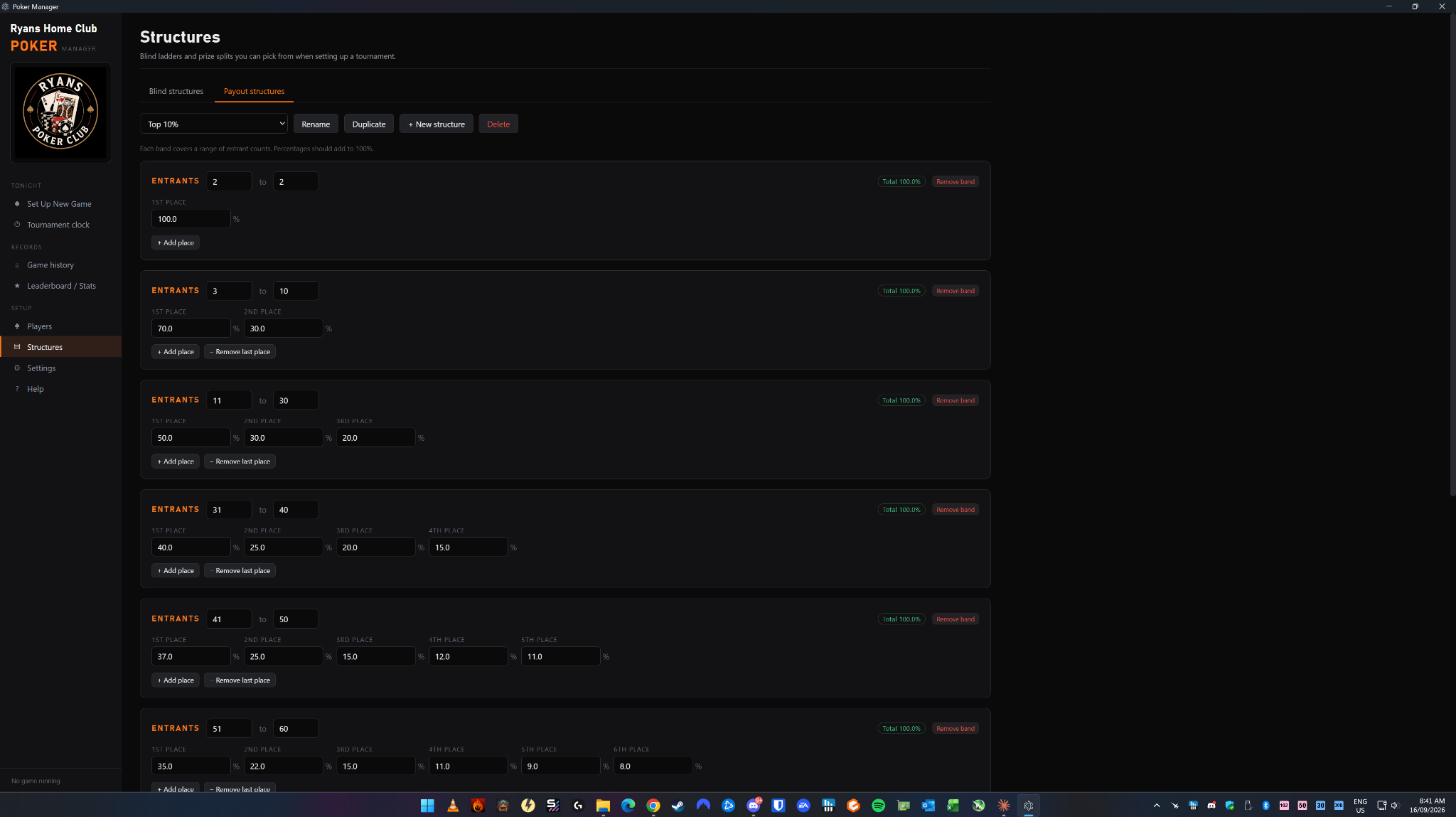The image size is (1456, 817).
Task: Edit 6th place 8.0 percentage field
Action: coord(653,766)
